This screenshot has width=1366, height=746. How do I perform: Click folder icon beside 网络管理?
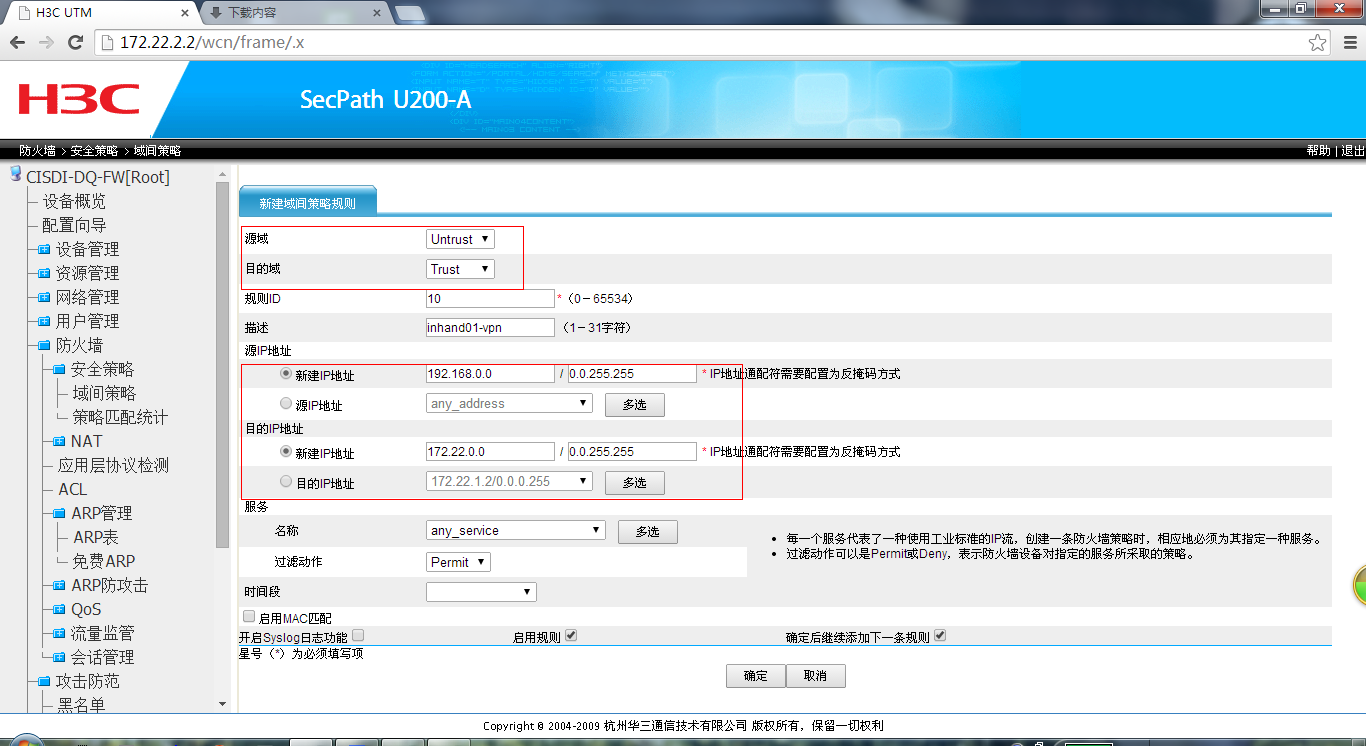(44, 297)
